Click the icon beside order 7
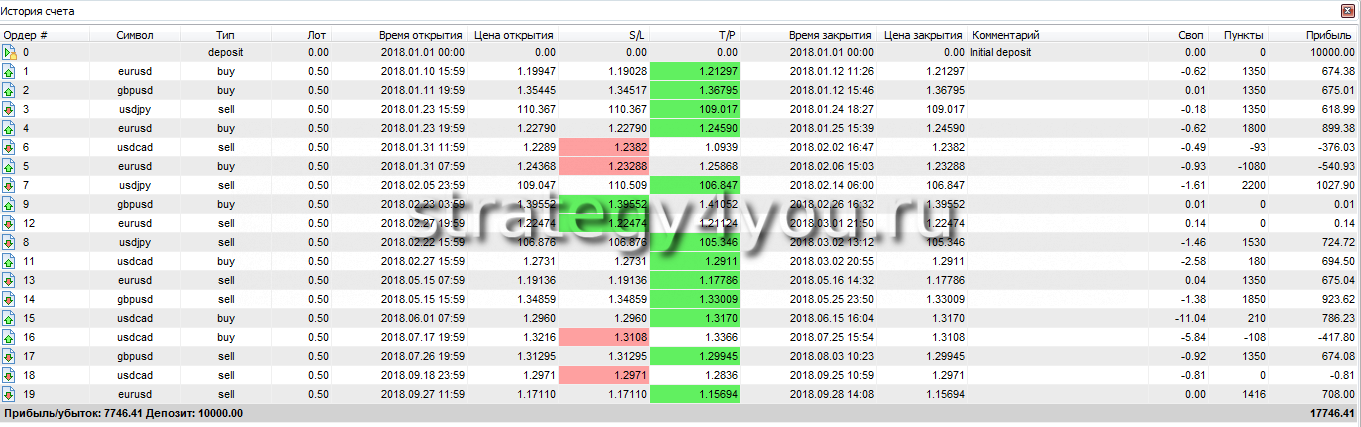 [10, 185]
